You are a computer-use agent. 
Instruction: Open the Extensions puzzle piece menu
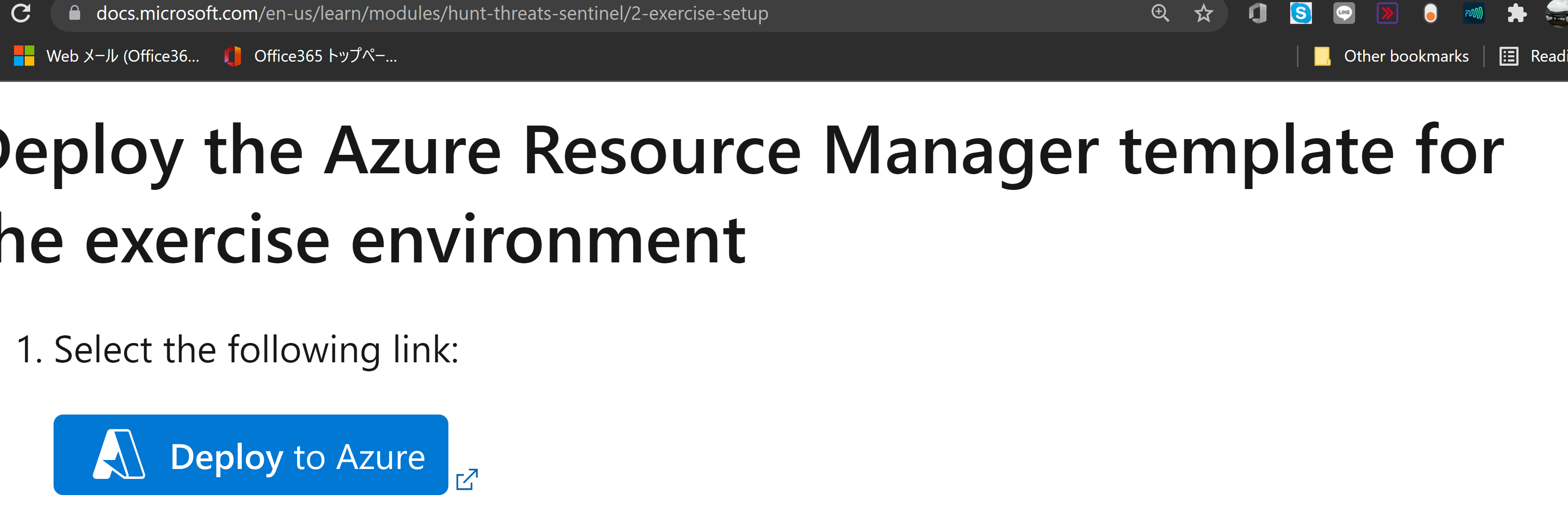[x=1517, y=14]
